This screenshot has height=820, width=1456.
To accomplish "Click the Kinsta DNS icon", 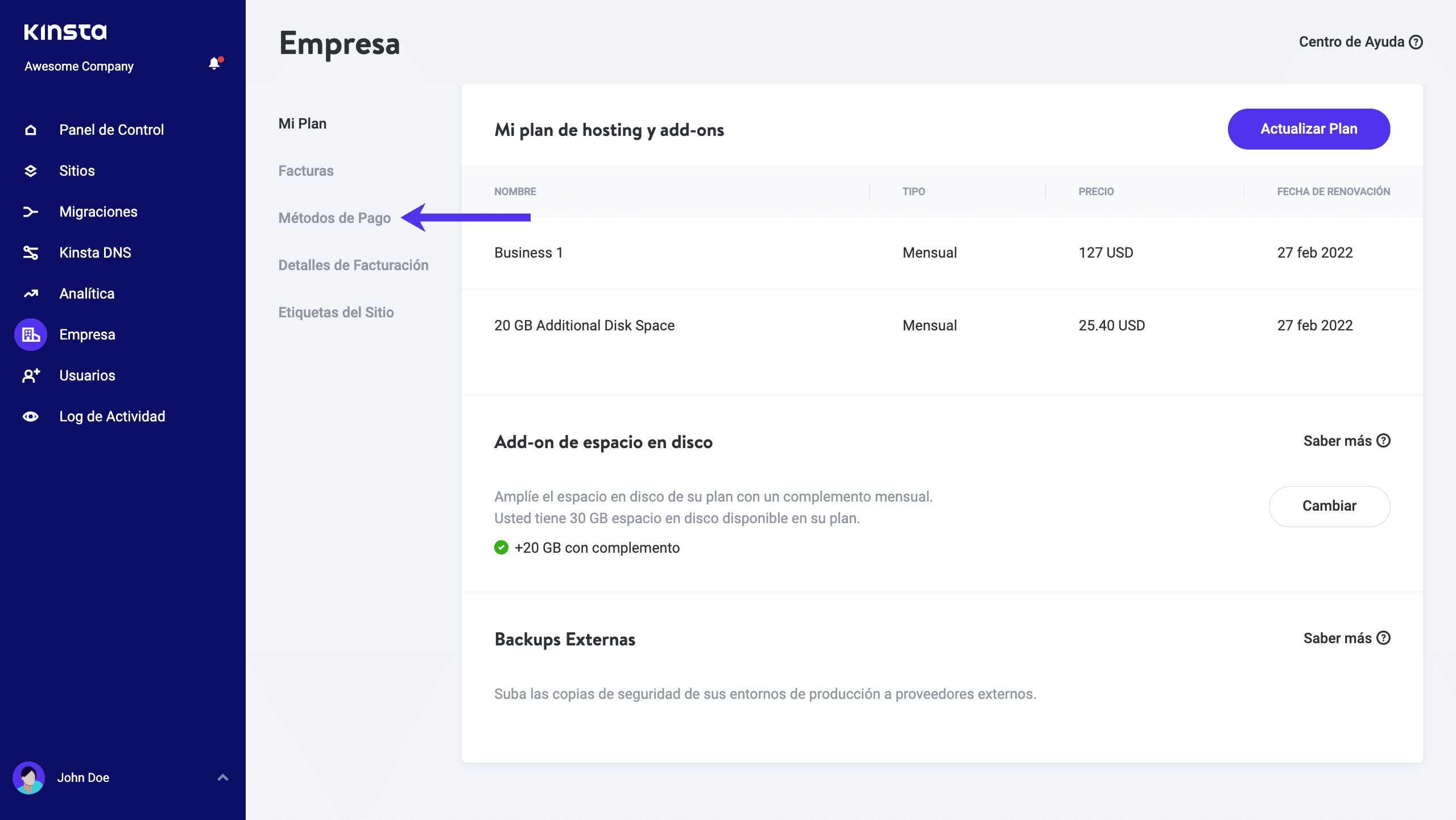I will (x=31, y=252).
